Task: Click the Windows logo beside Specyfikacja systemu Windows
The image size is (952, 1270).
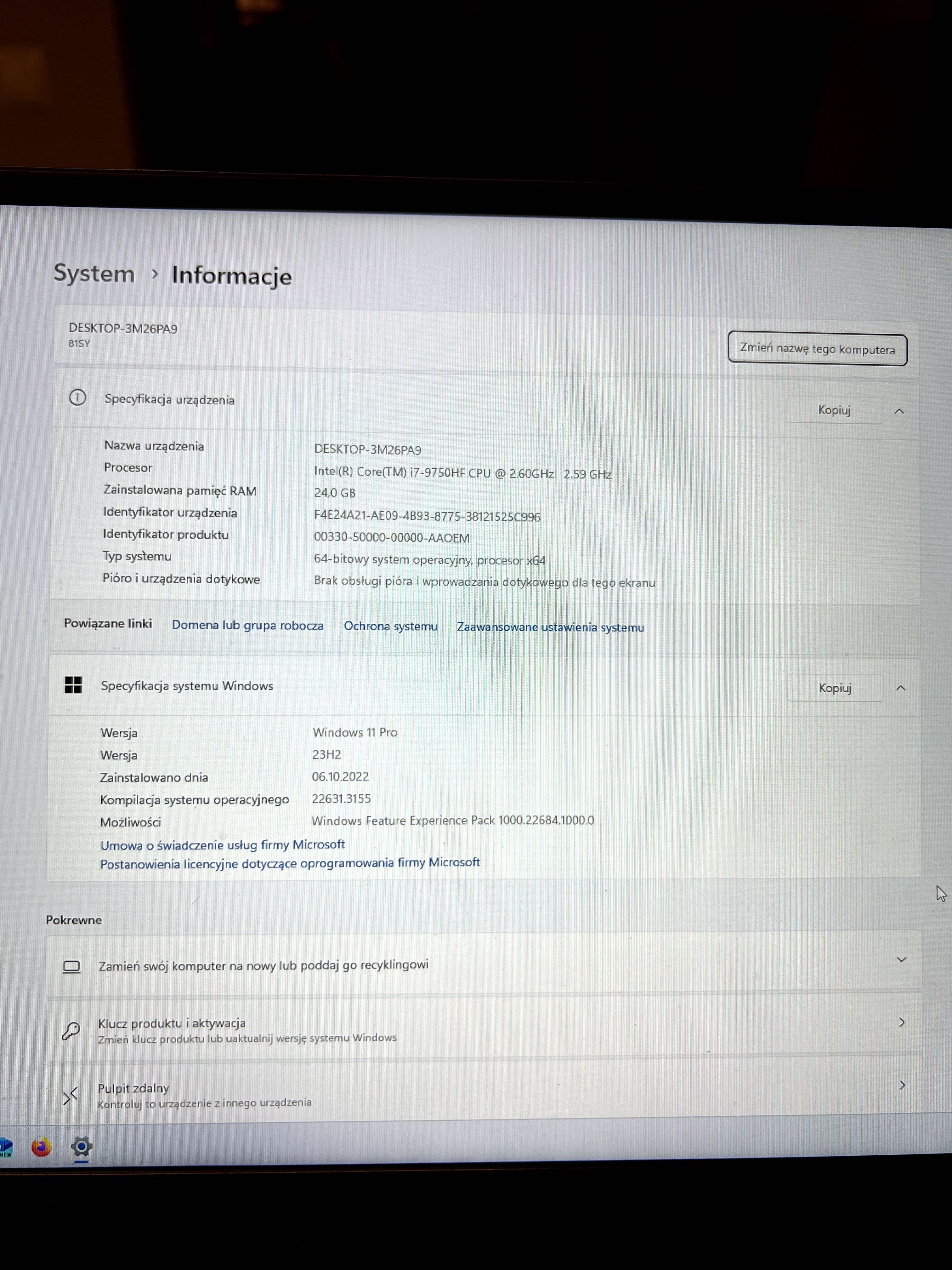Action: 73,684
